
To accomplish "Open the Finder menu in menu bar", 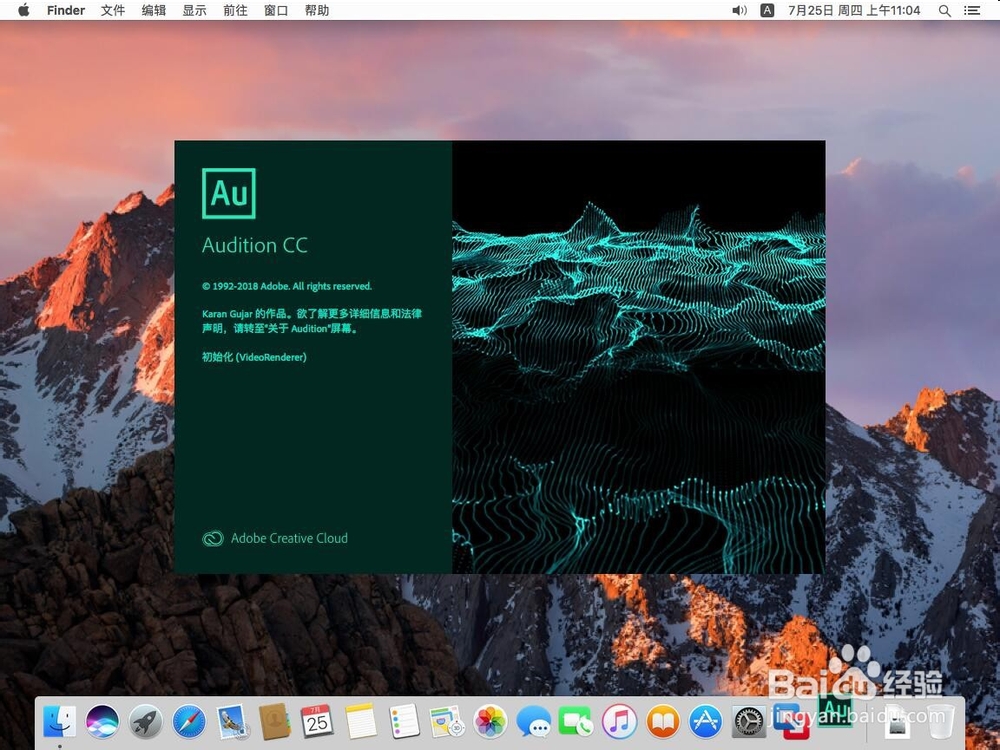I will coord(66,10).
